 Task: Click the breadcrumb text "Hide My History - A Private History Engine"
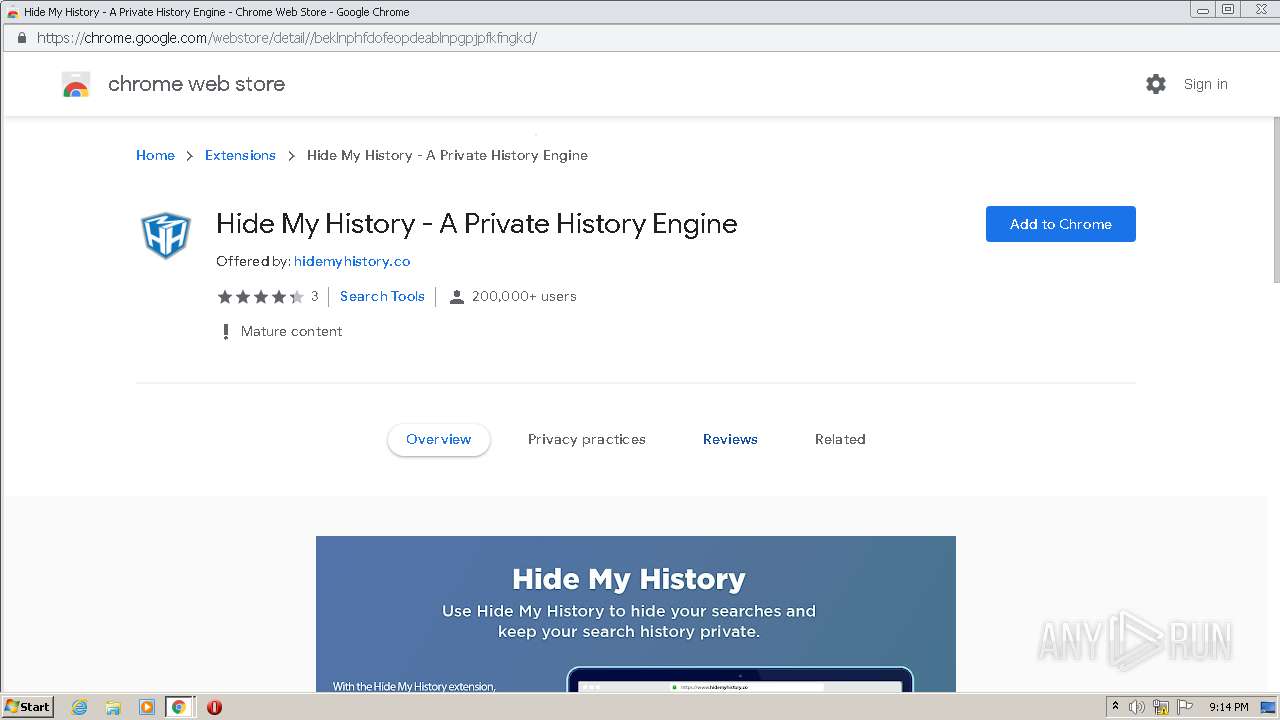(447, 155)
